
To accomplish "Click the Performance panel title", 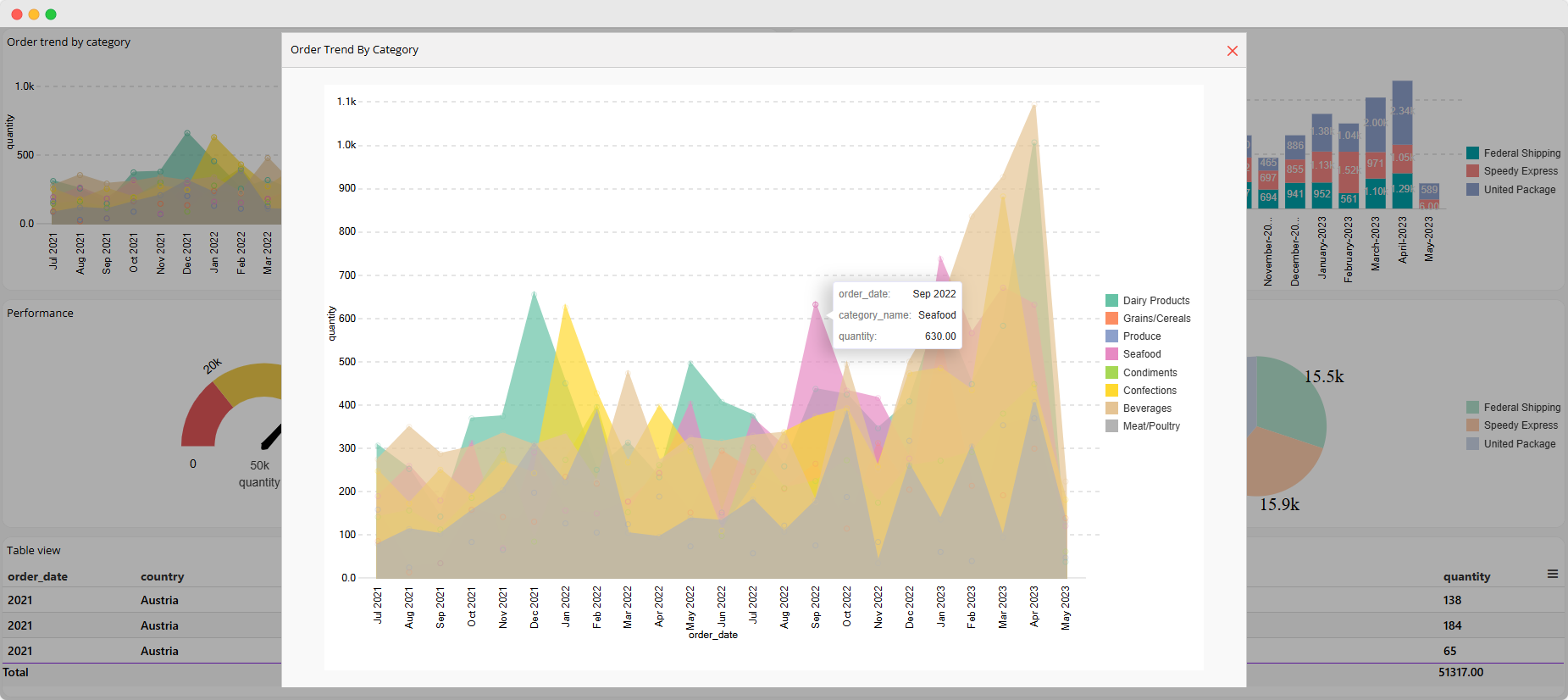I will point(40,313).
